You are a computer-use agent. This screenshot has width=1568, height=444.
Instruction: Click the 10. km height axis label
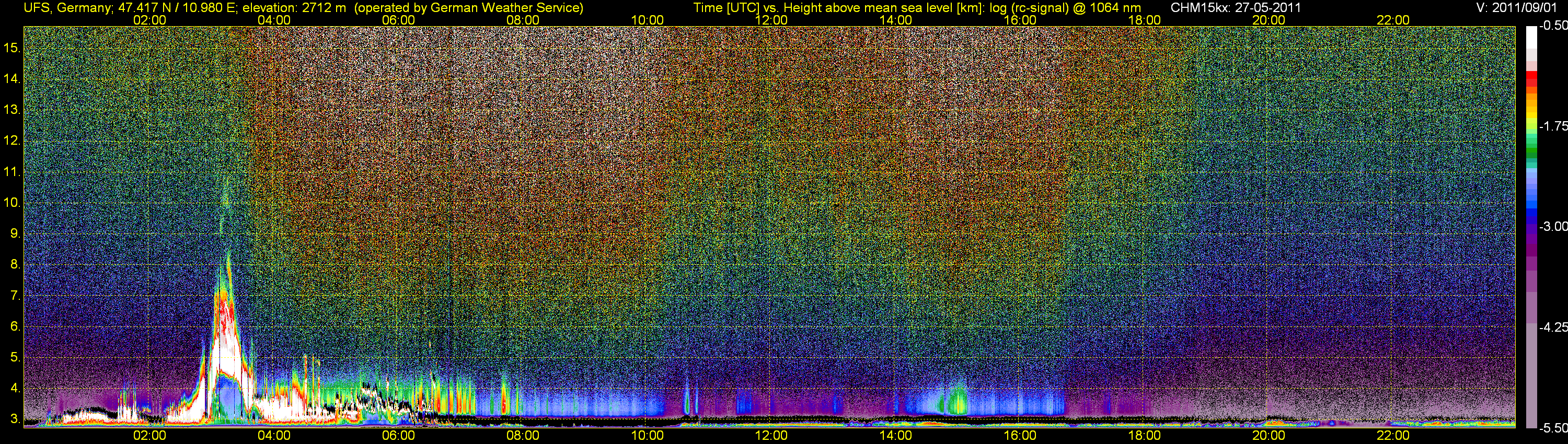point(12,203)
